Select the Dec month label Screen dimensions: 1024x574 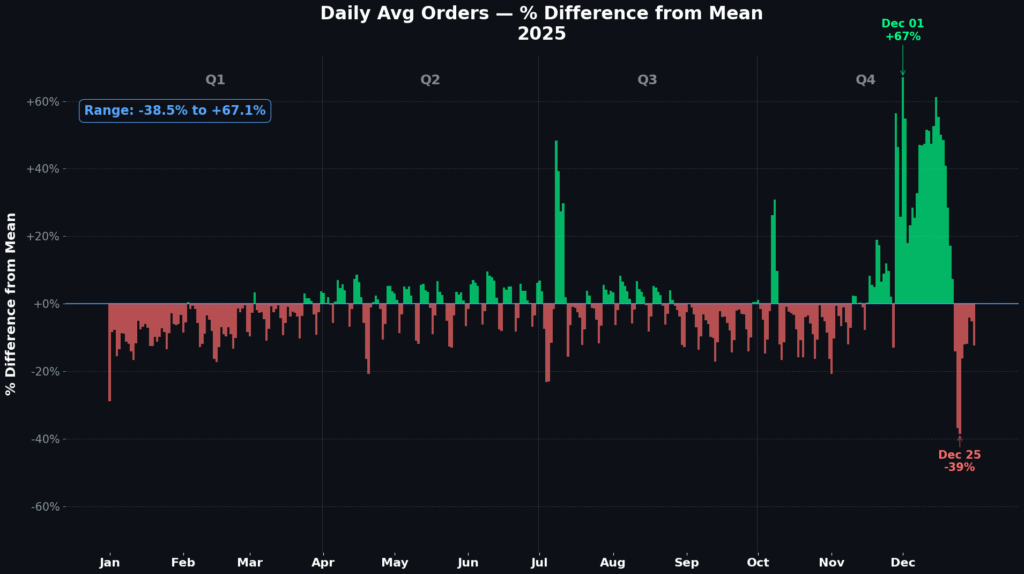(903, 563)
